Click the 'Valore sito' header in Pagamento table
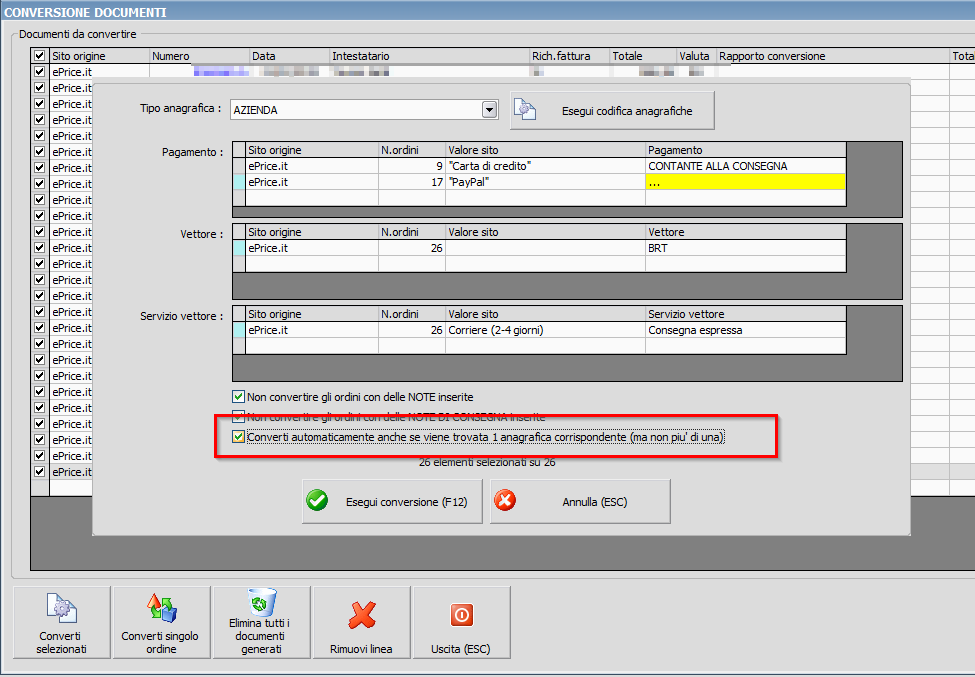975x677 pixels. click(545, 150)
